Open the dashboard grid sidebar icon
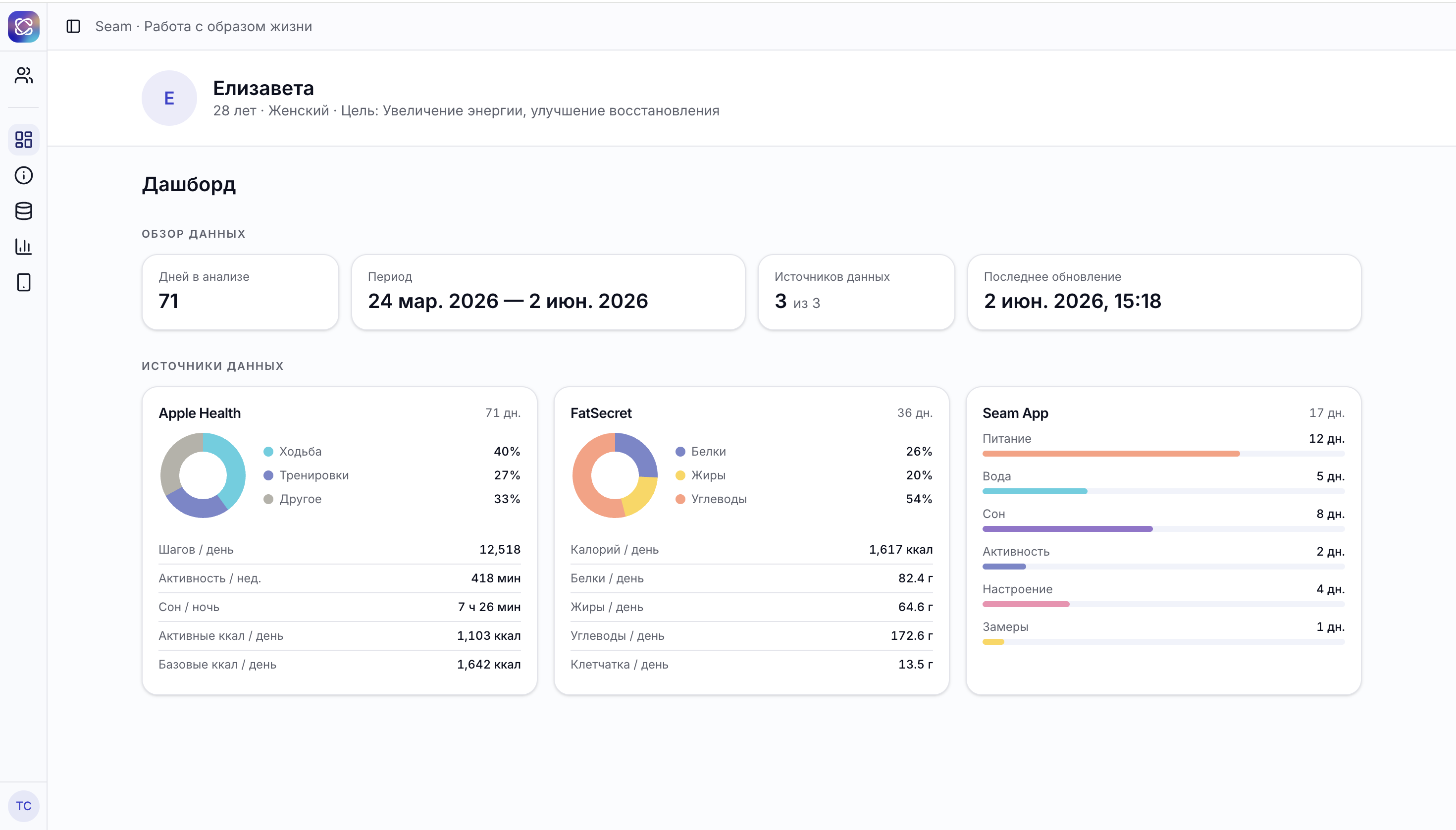The image size is (1456, 830). pos(23,140)
